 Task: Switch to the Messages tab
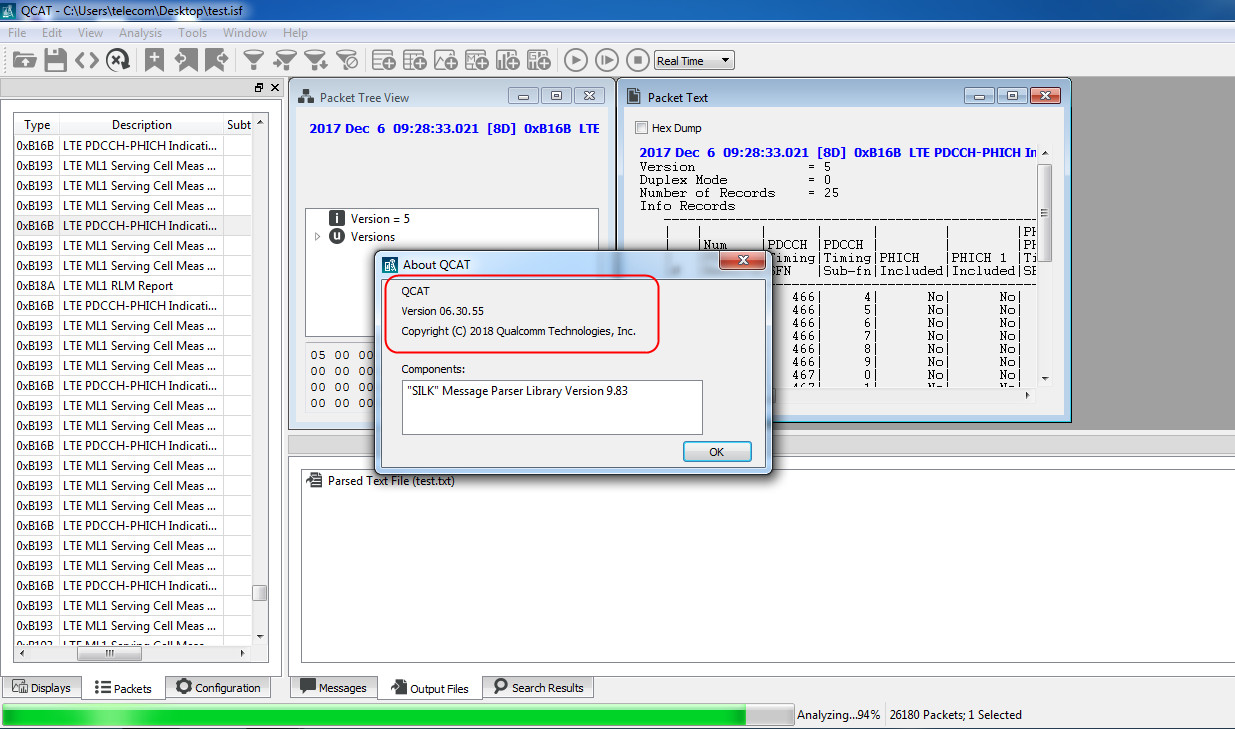click(x=334, y=688)
